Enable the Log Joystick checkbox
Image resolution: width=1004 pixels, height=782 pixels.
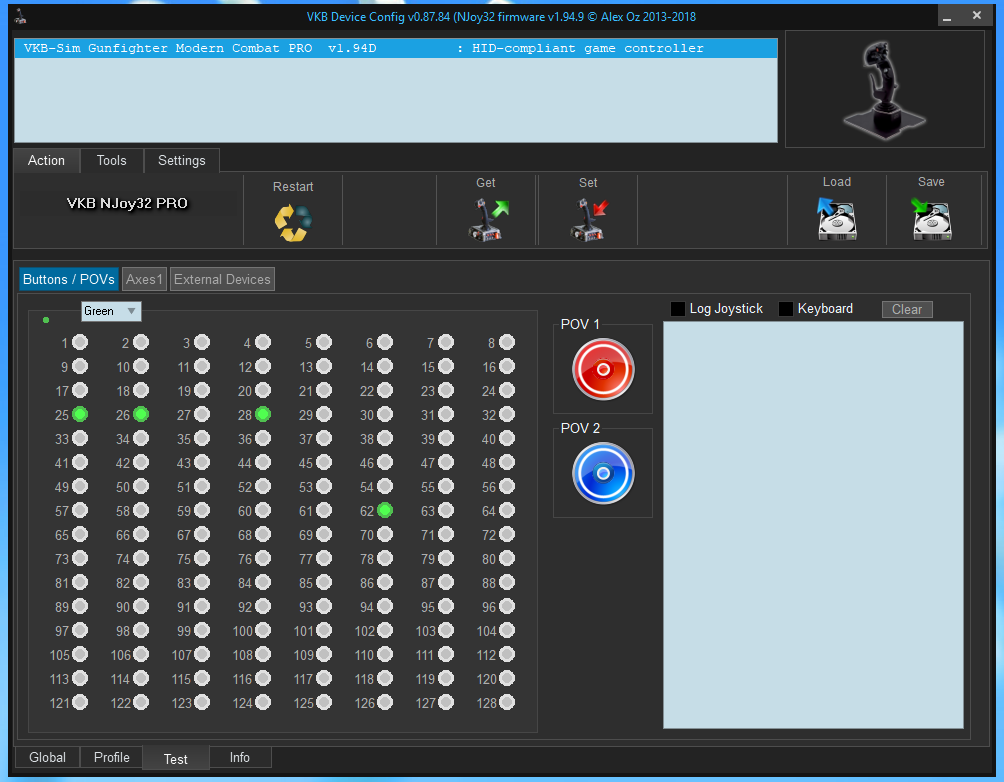678,309
